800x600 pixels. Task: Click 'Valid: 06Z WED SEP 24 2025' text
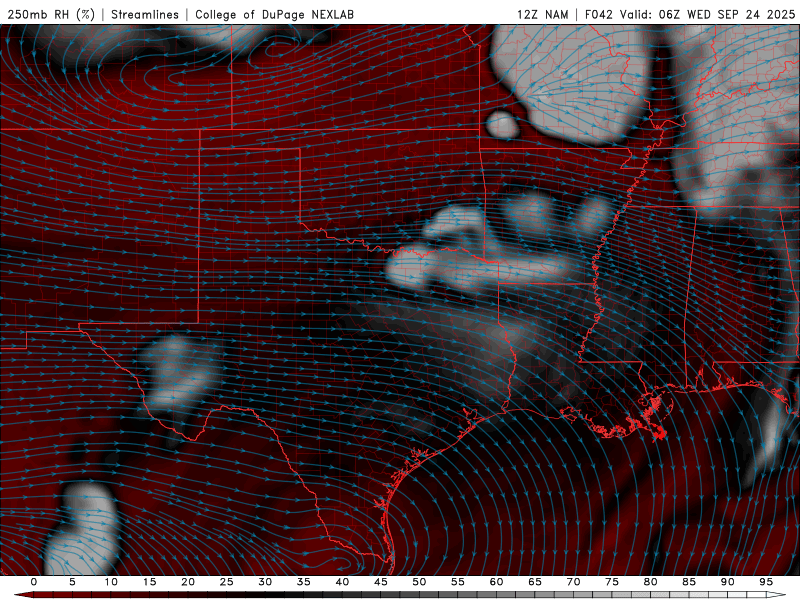click(x=708, y=14)
